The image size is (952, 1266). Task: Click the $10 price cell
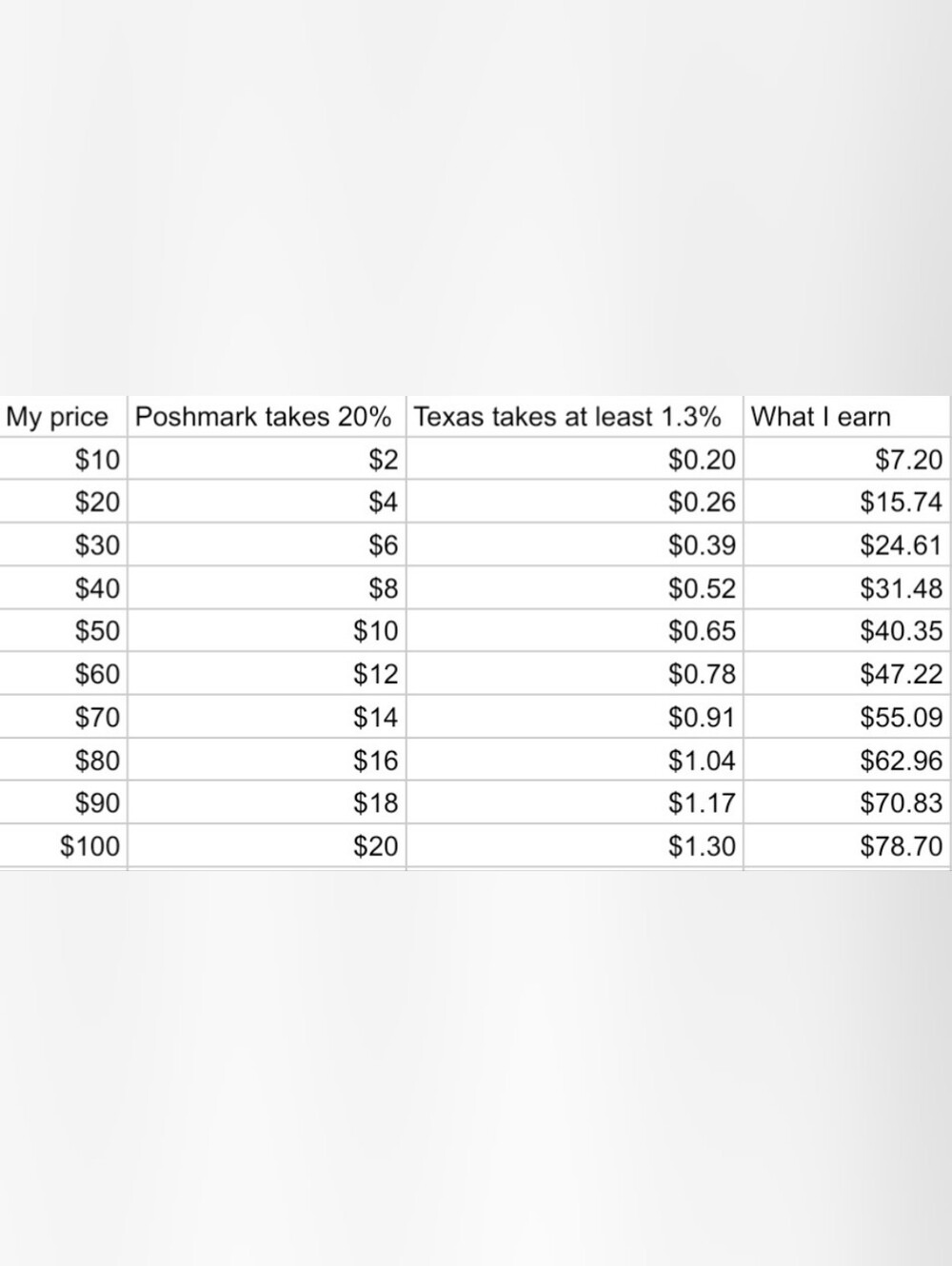click(x=63, y=460)
